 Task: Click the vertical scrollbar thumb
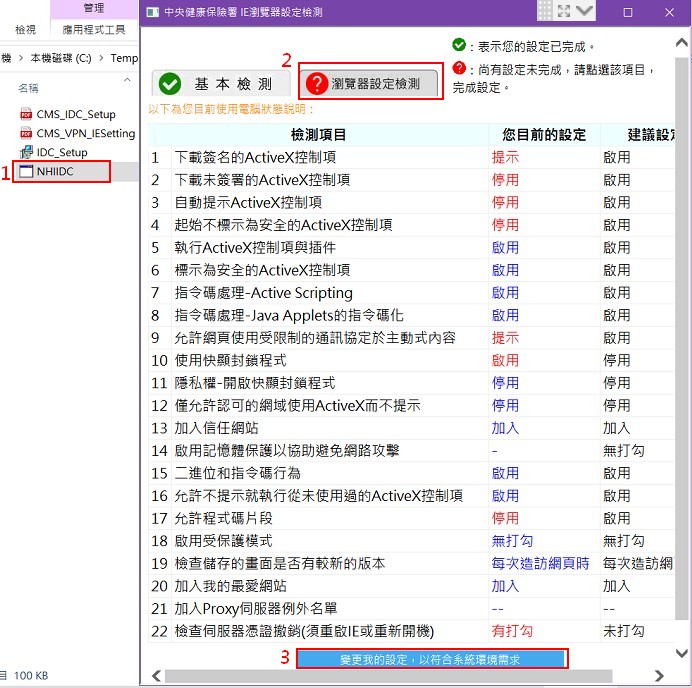681,338
